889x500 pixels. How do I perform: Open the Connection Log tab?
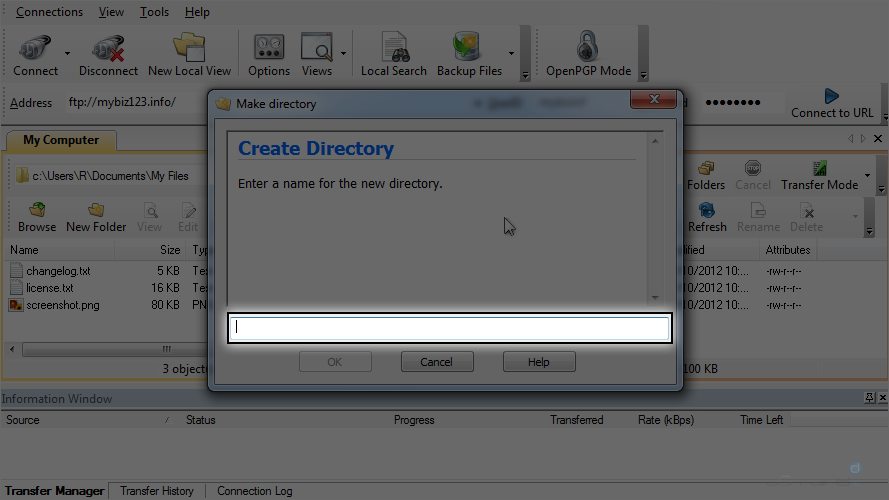pyautogui.click(x=254, y=491)
